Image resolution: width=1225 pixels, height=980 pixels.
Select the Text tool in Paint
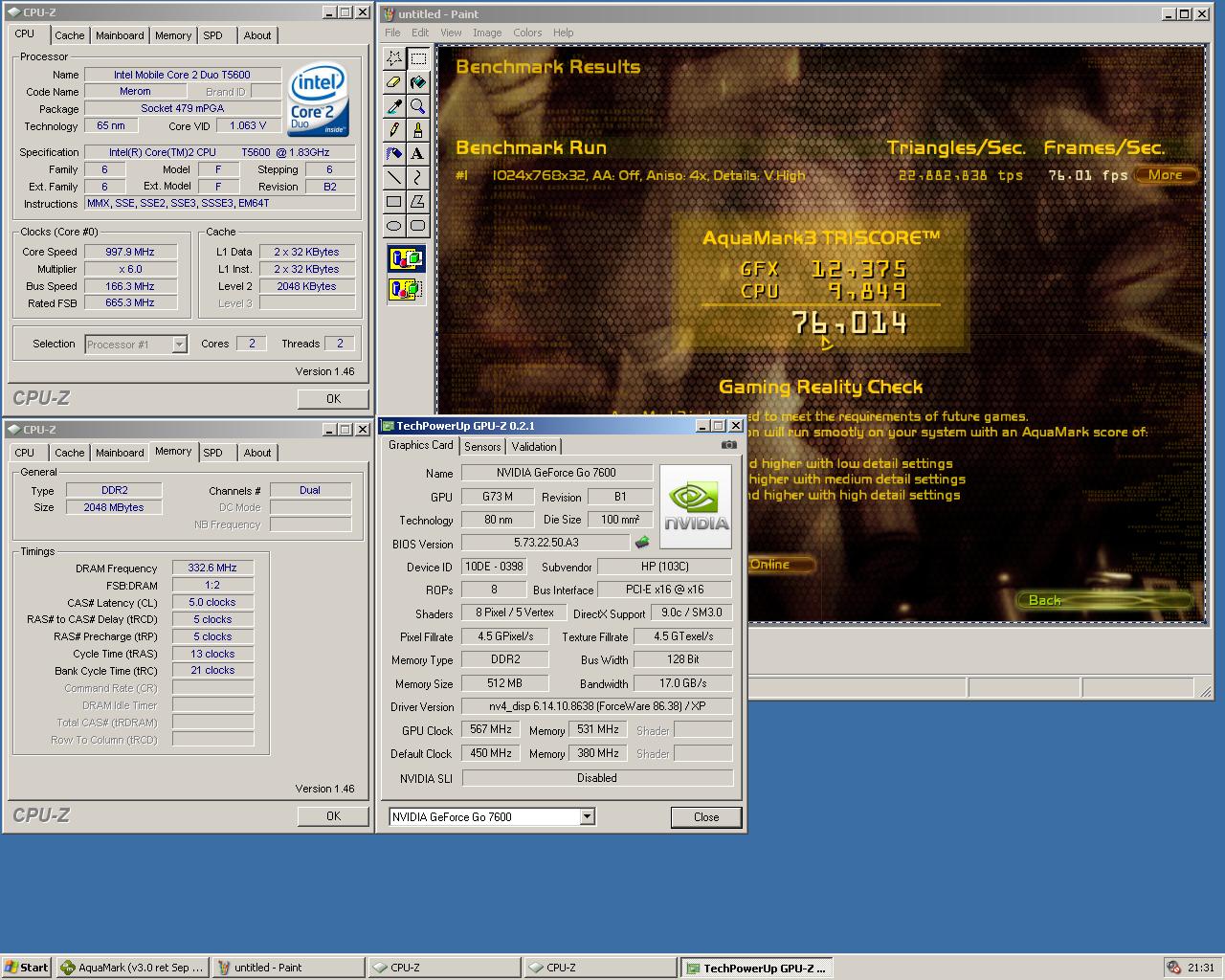[418, 153]
